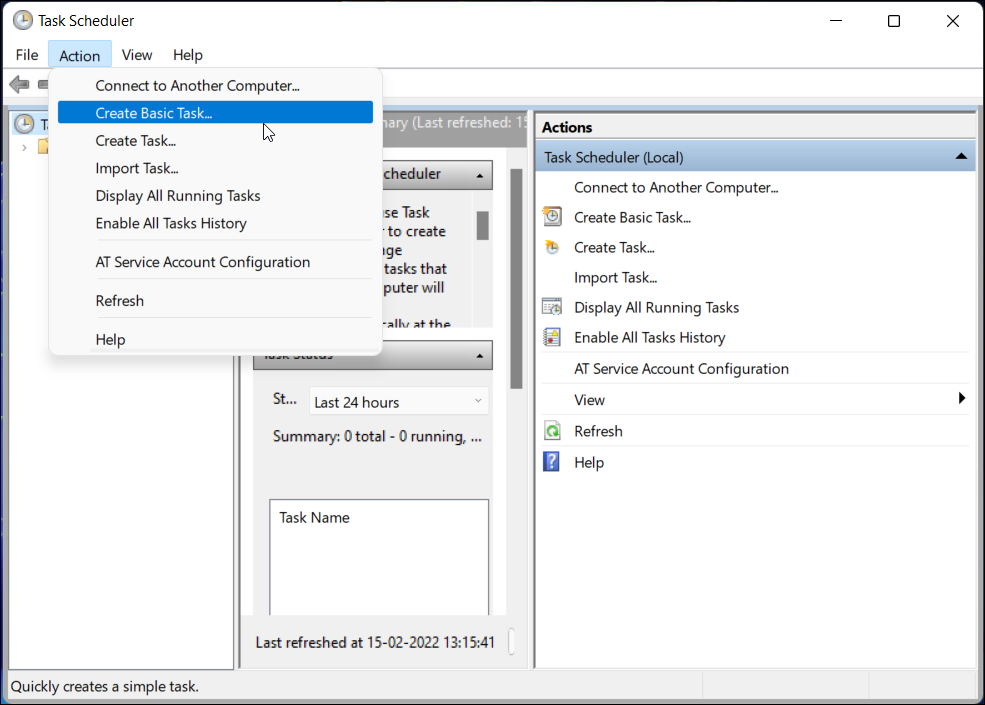Click the Task Name column header
The height and width of the screenshot is (705, 985).
(314, 517)
